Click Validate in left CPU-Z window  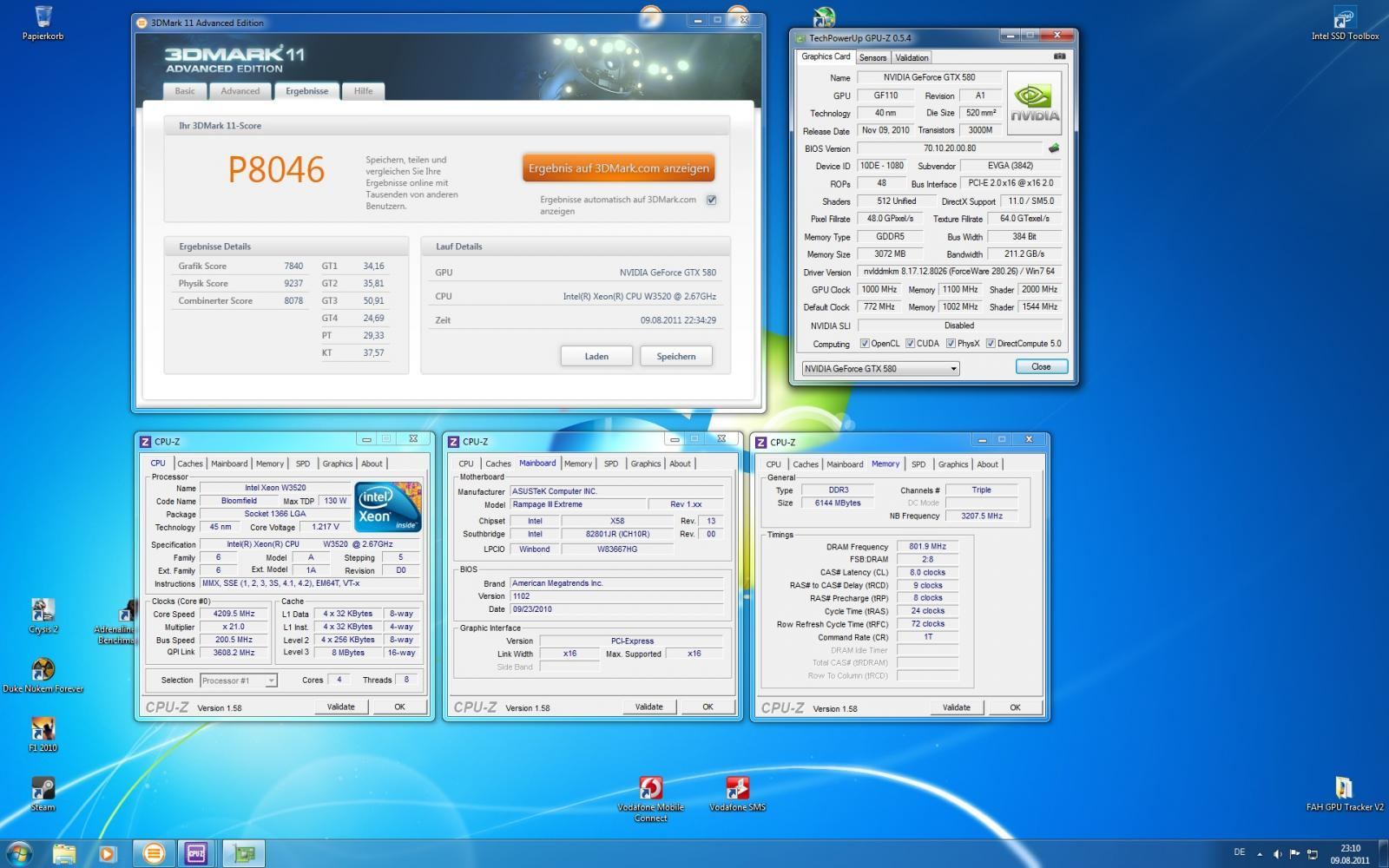pos(340,707)
